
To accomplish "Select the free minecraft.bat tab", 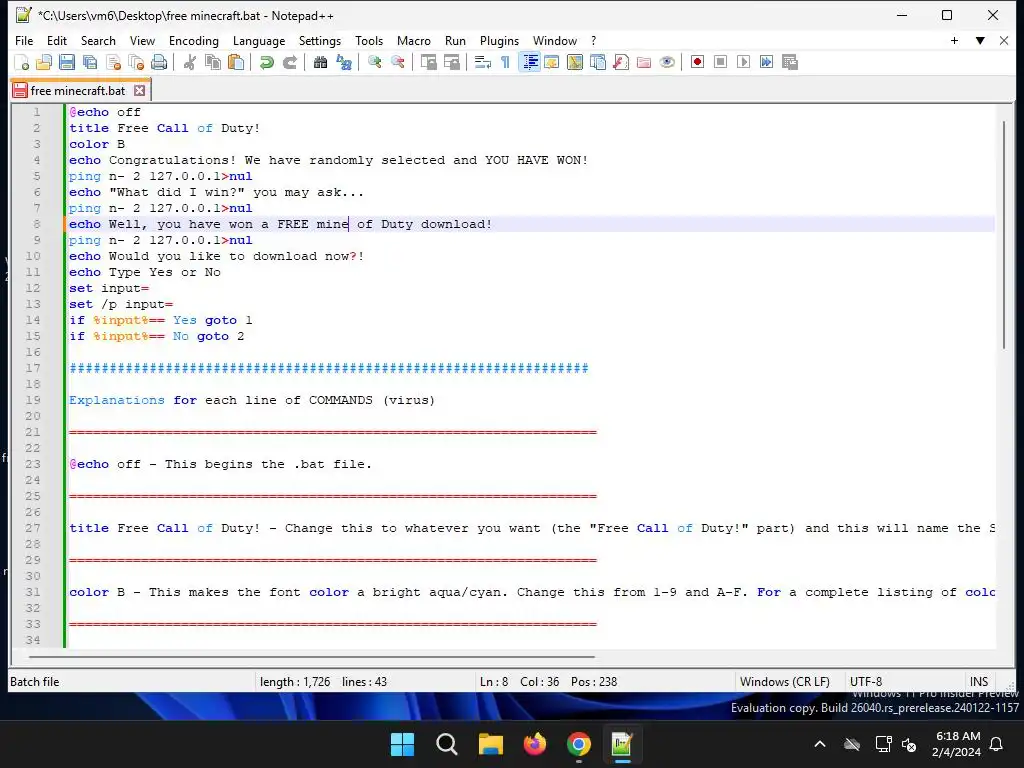I will [x=78, y=91].
